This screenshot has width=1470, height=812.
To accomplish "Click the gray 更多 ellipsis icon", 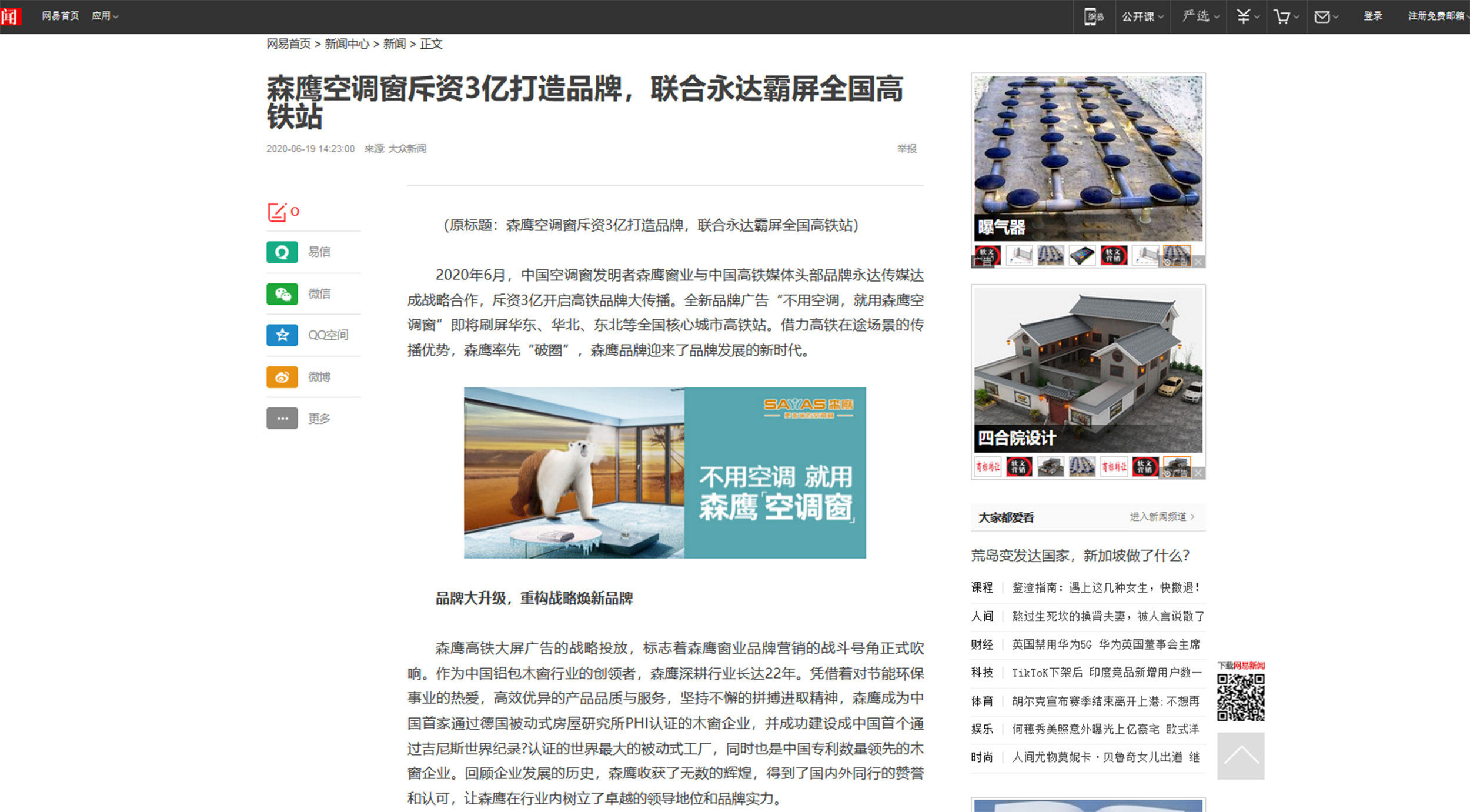I will (x=282, y=419).
